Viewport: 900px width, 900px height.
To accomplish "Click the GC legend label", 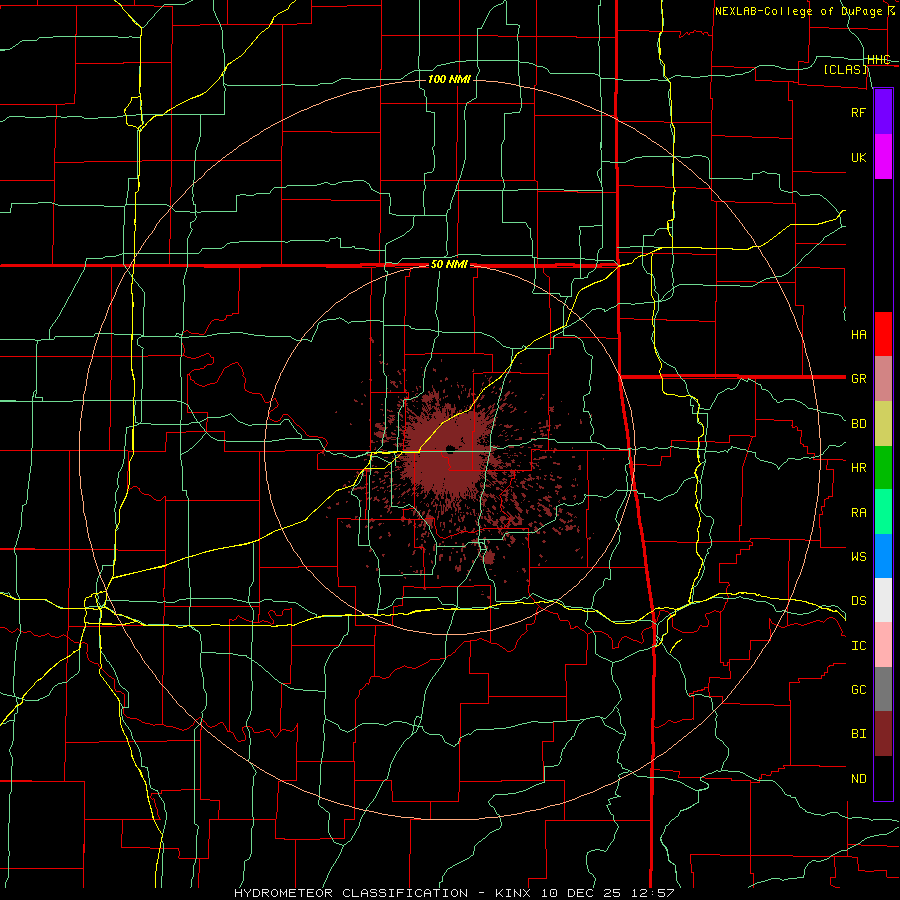I will coord(859,690).
